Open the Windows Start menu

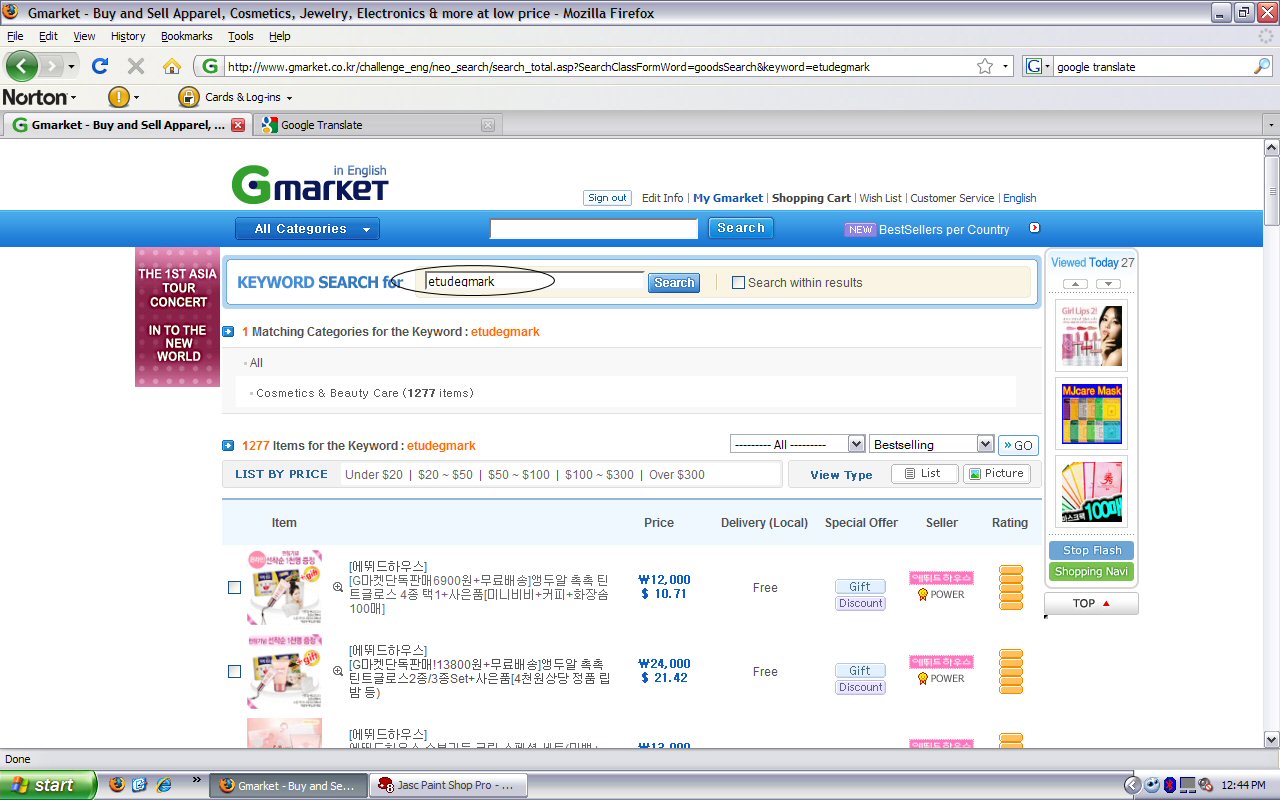point(48,785)
